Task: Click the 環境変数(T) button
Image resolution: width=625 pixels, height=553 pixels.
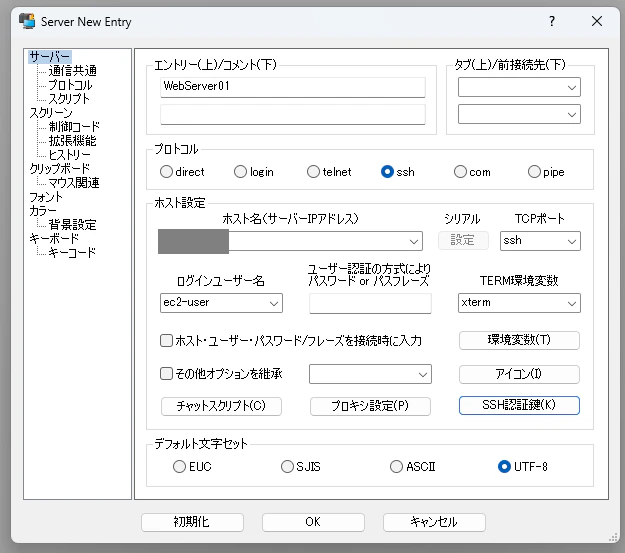Action: click(x=519, y=340)
